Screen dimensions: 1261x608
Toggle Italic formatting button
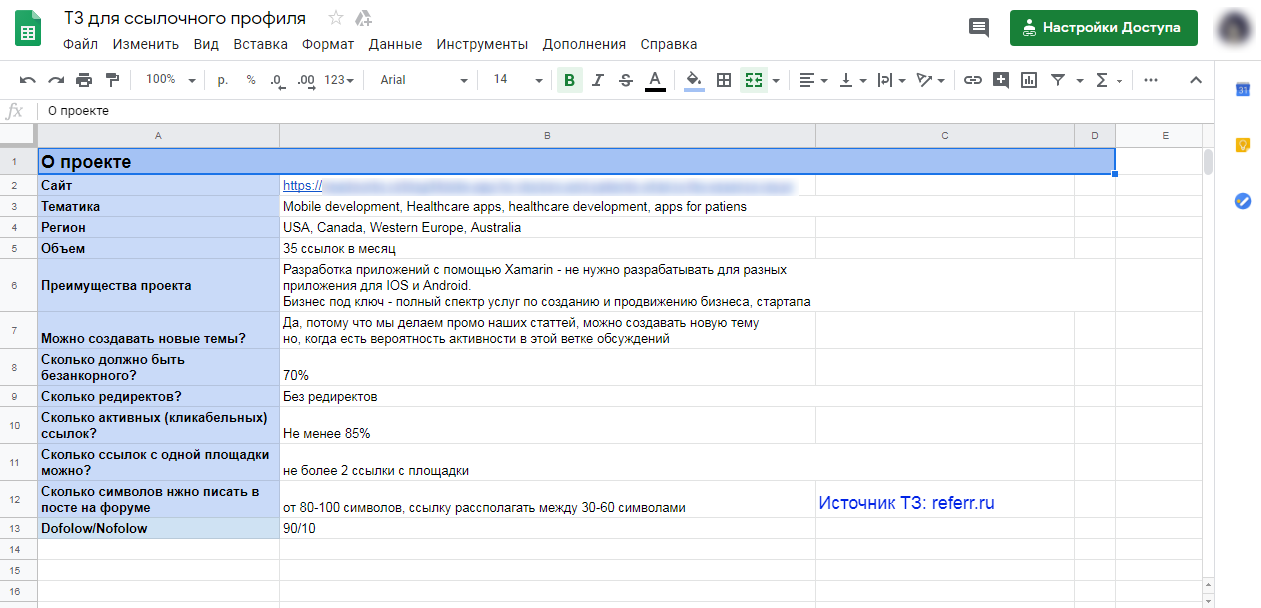pos(598,80)
